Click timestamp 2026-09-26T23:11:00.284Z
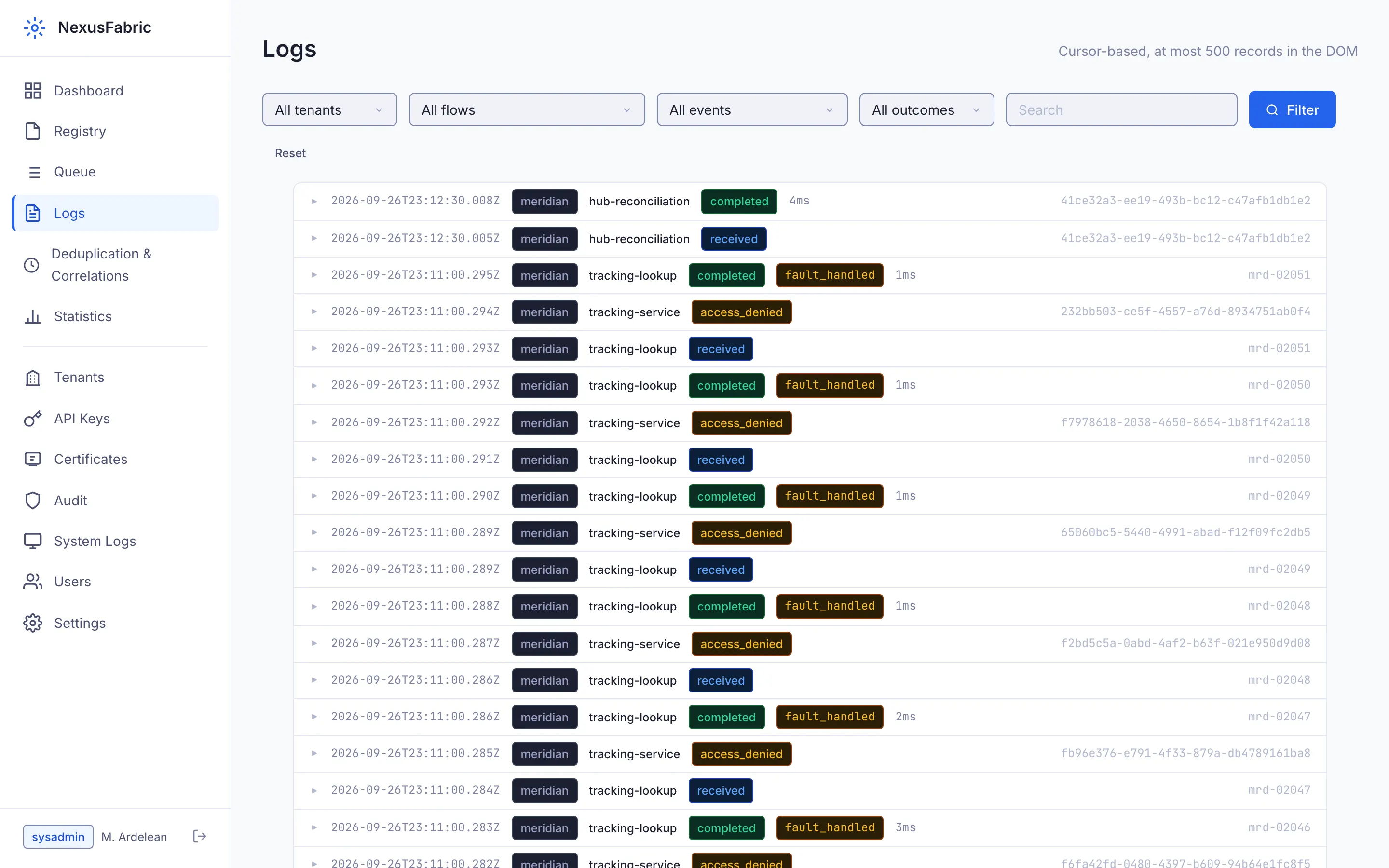1389x868 pixels. click(415, 790)
